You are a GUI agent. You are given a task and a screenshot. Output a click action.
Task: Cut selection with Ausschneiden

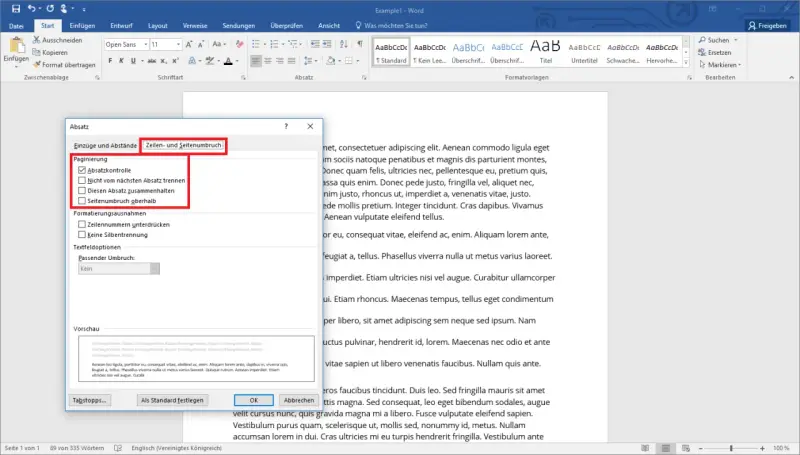pos(57,40)
